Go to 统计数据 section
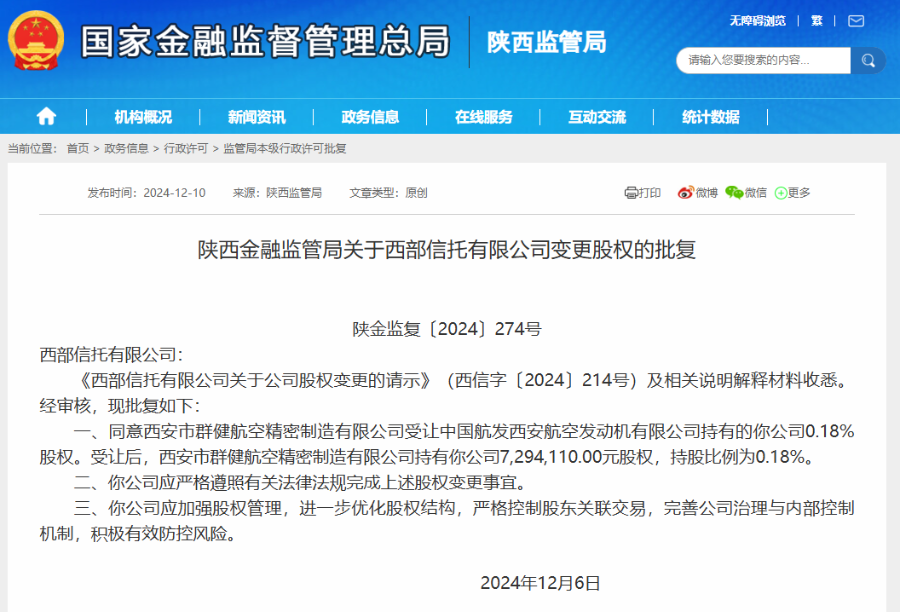Screen dimensions: 900x612 click(710, 117)
